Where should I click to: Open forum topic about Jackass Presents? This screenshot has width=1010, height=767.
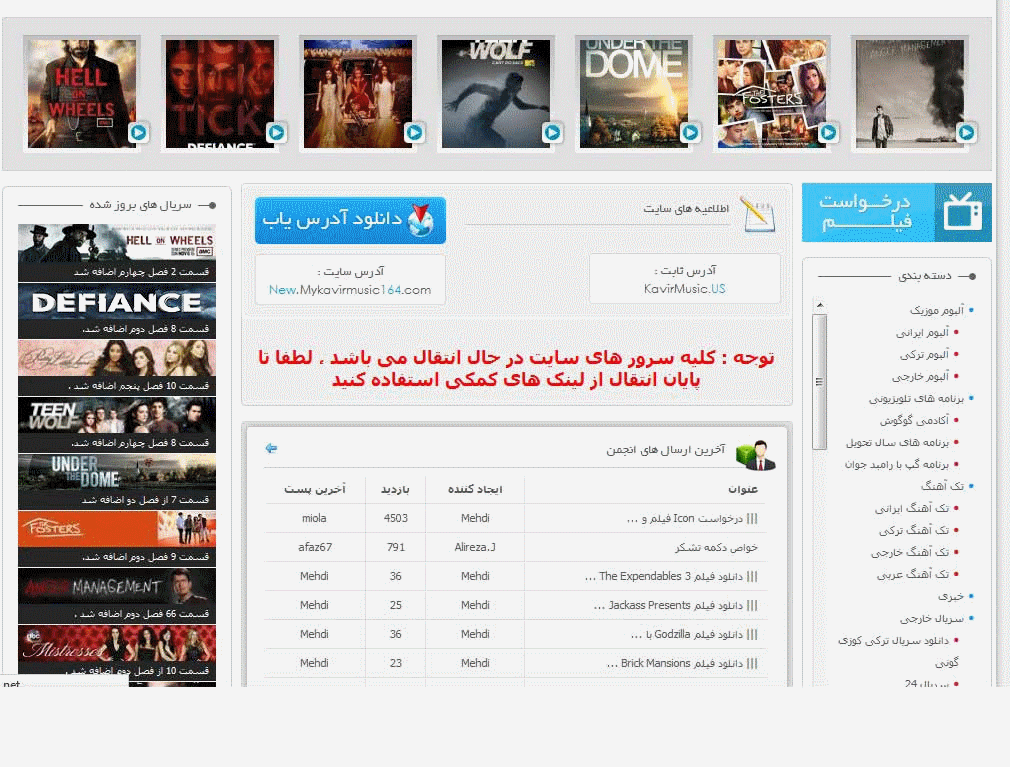675,605
